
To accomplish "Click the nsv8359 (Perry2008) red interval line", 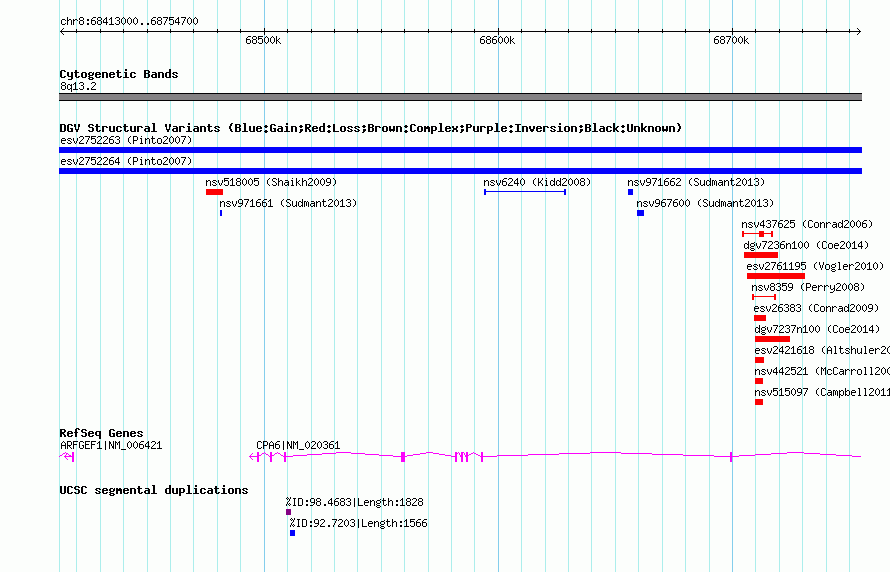I will click(x=764, y=297).
